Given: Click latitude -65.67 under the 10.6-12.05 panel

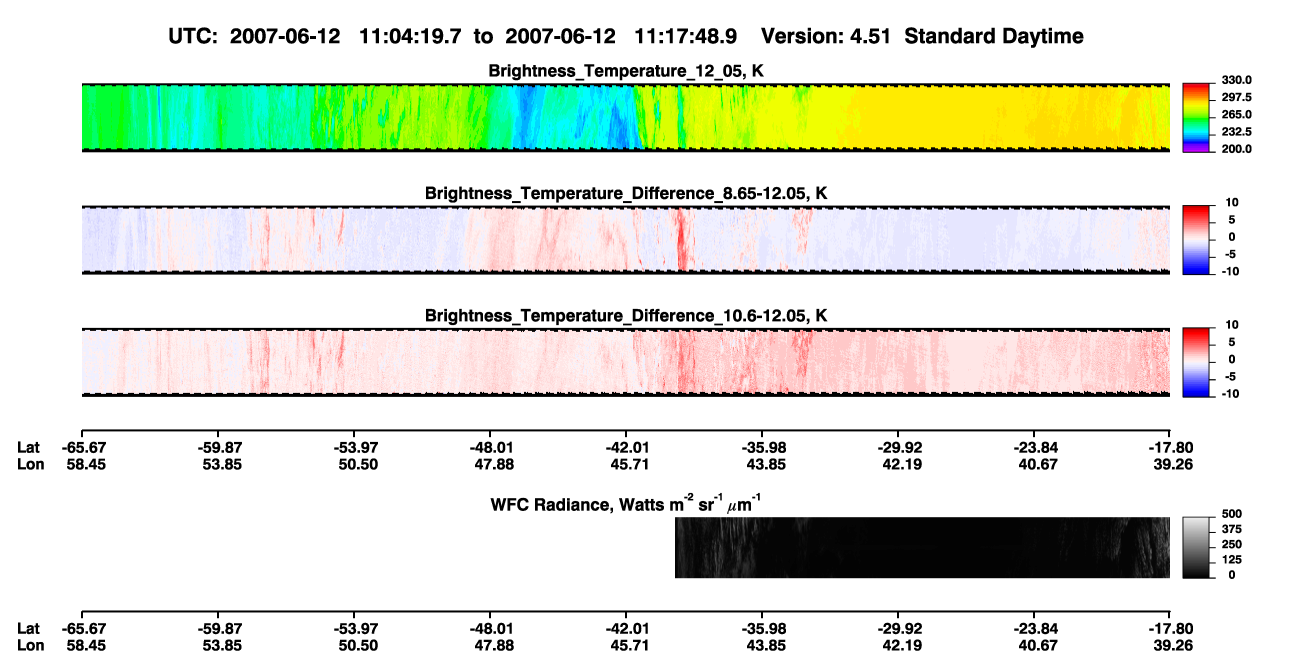Looking at the screenshot, I should [x=84, y=448].
